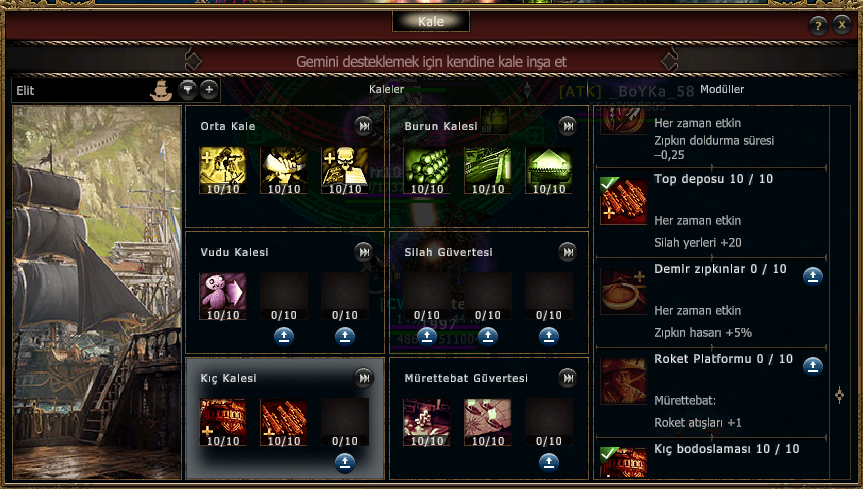This screenshot has width=863, height=489.
Task: Select the cannonball module in Burun Kalesi
Action: [x=427, y=170]
